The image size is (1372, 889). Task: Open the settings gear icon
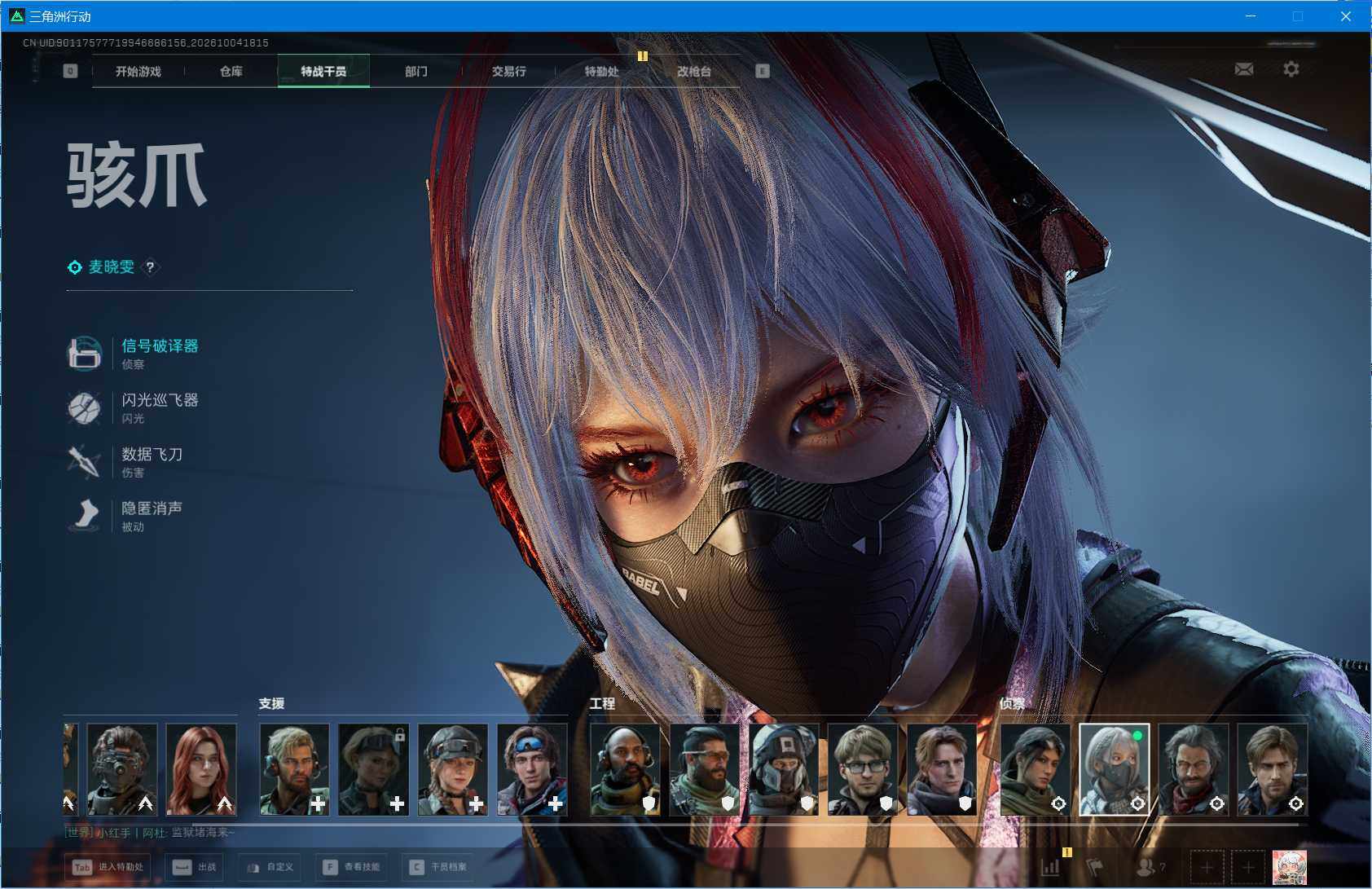point(1291,69)
